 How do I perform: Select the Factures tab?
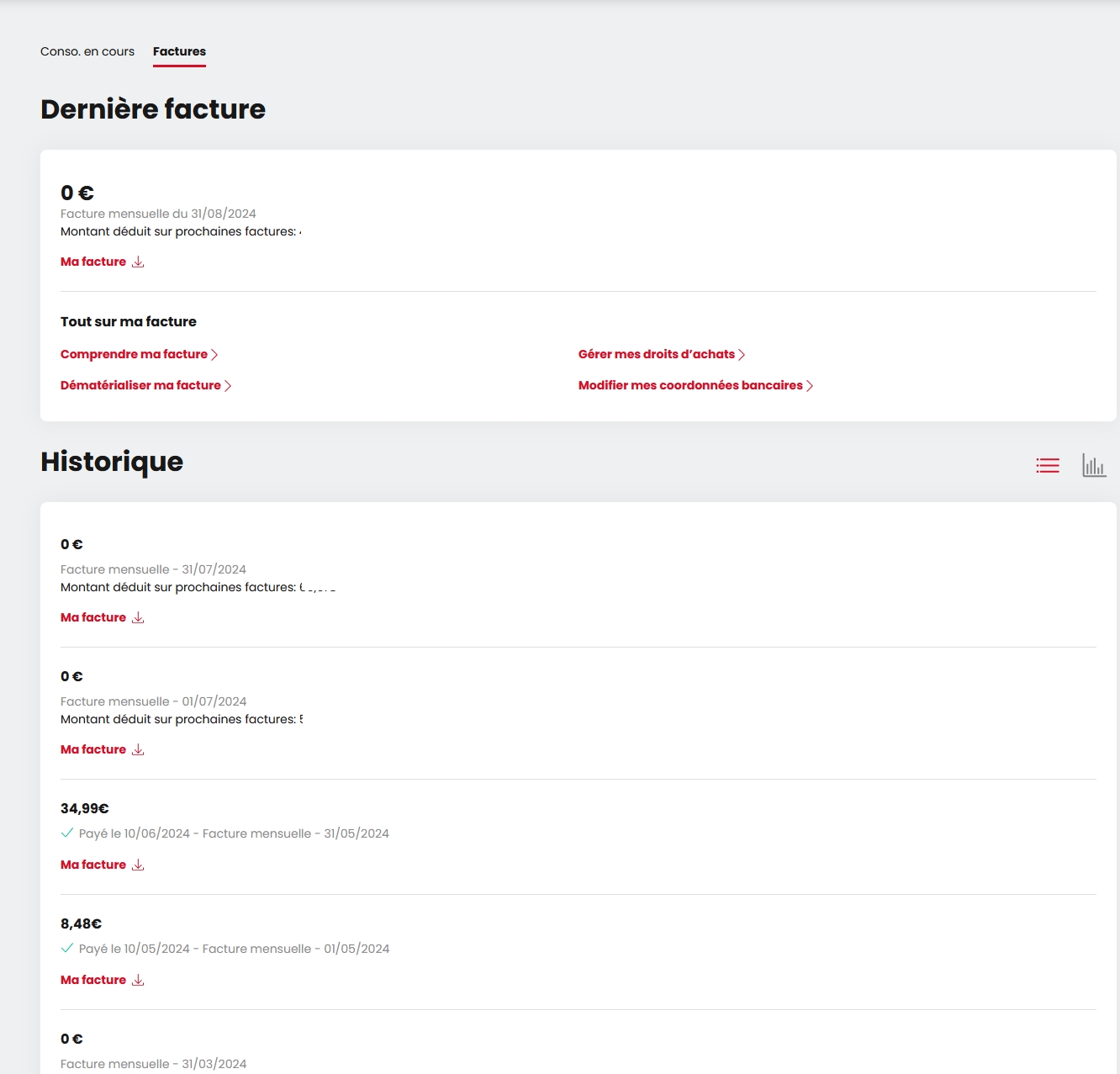tap(179, 51)
